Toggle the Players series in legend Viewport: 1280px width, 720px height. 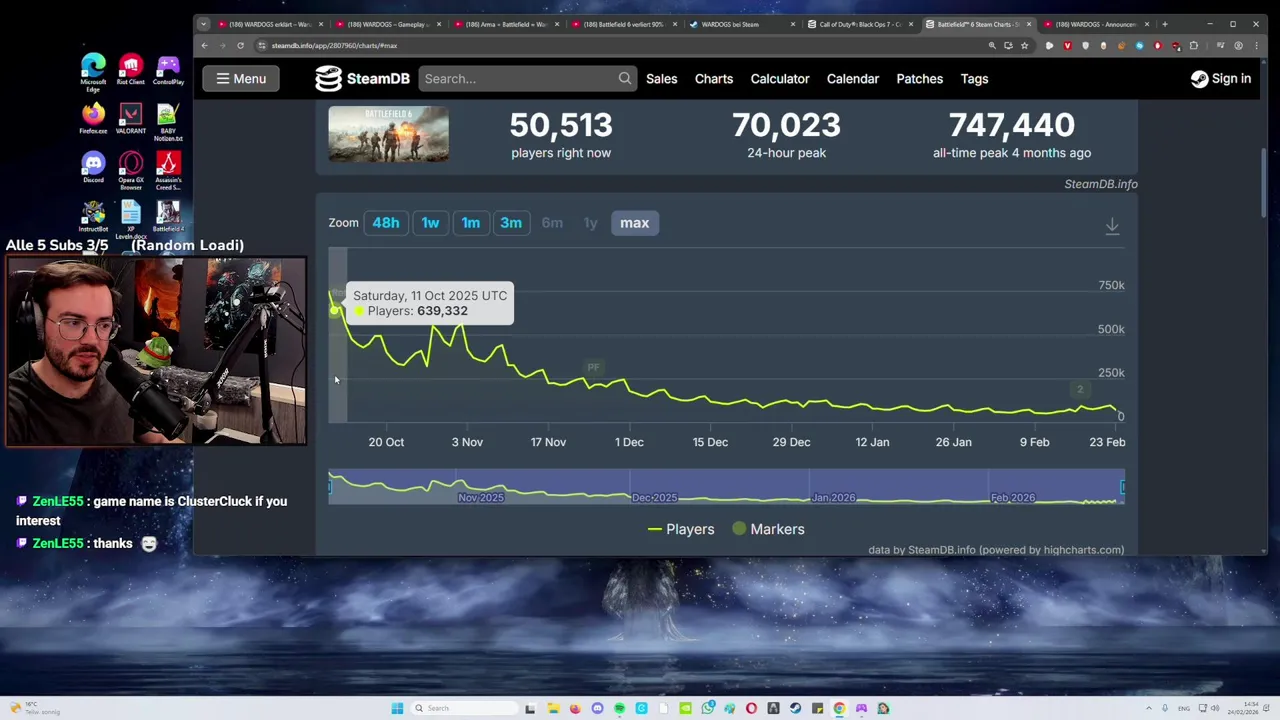[x=681, y=529]
